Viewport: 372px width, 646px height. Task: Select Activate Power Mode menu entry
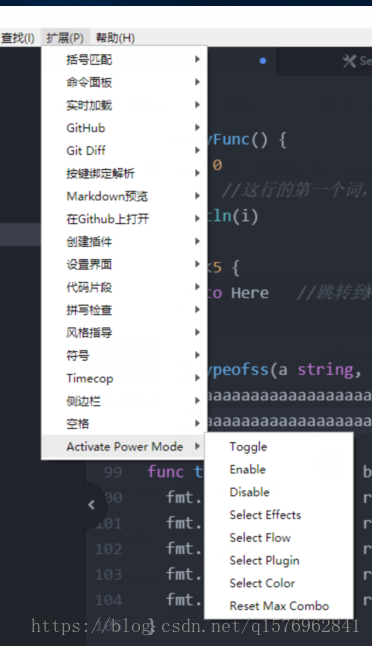click(x=124, y=447)
